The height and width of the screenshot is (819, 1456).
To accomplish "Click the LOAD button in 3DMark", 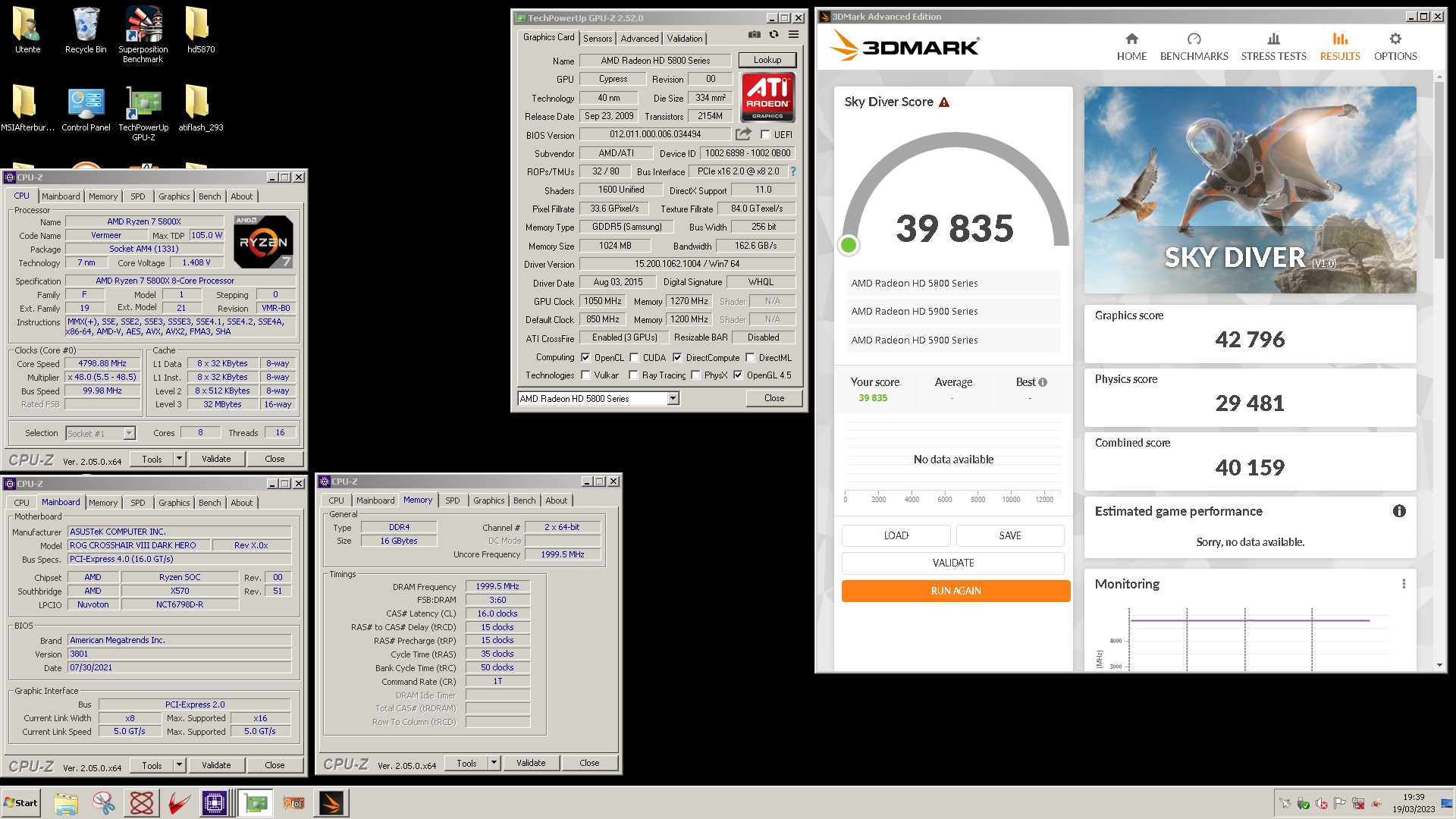I will (x=896, y=535).
